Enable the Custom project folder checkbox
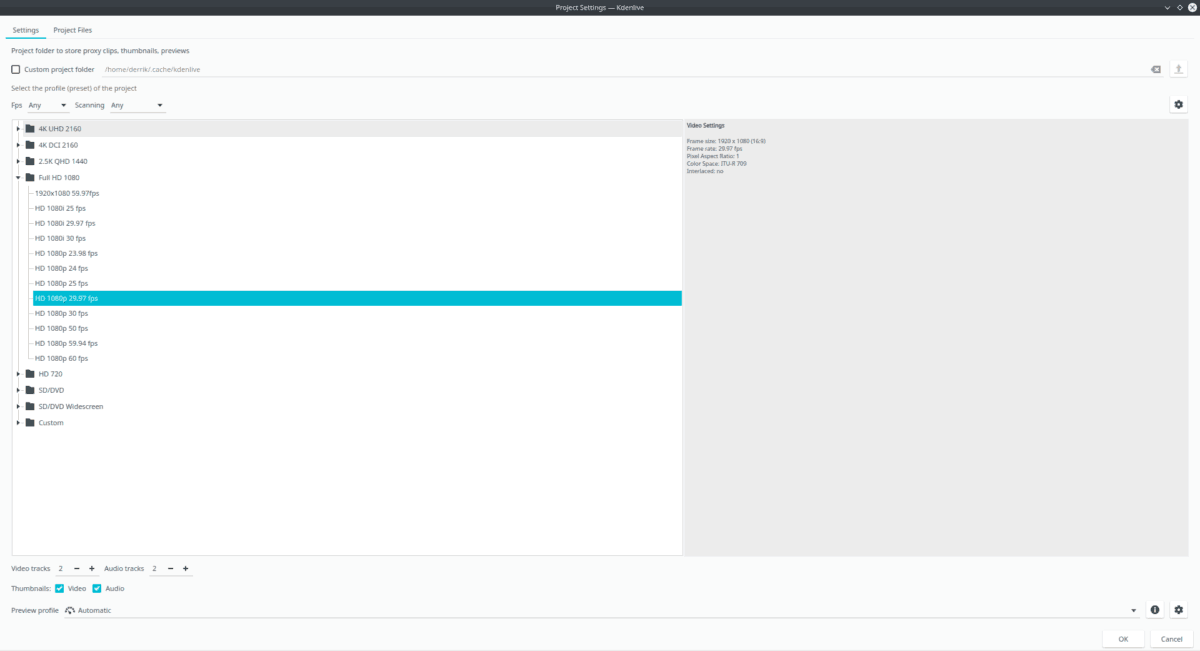This screenshot has width=1200, height=651. click(15, 68)
